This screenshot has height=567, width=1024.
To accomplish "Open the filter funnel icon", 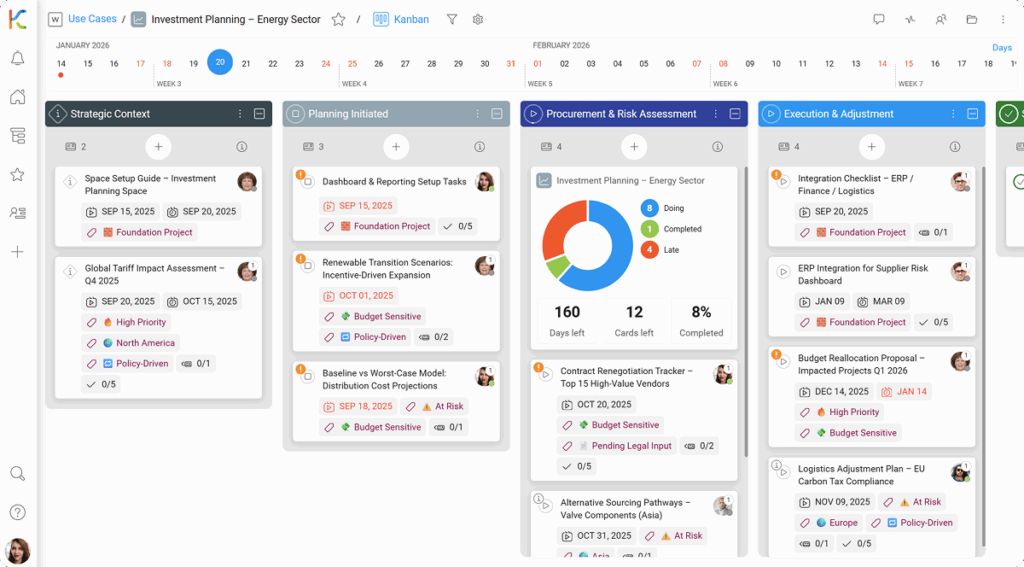I will (452, 19).
